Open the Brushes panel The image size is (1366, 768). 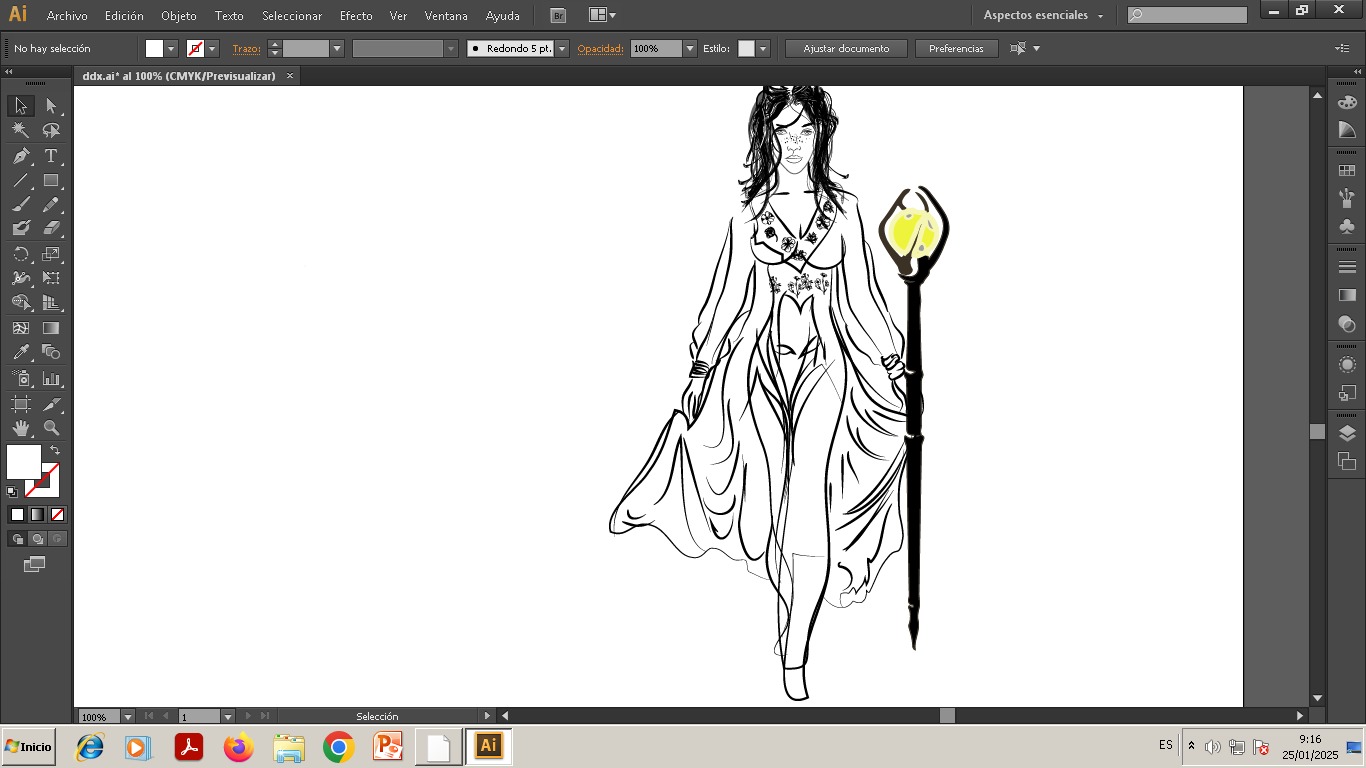1347,198
